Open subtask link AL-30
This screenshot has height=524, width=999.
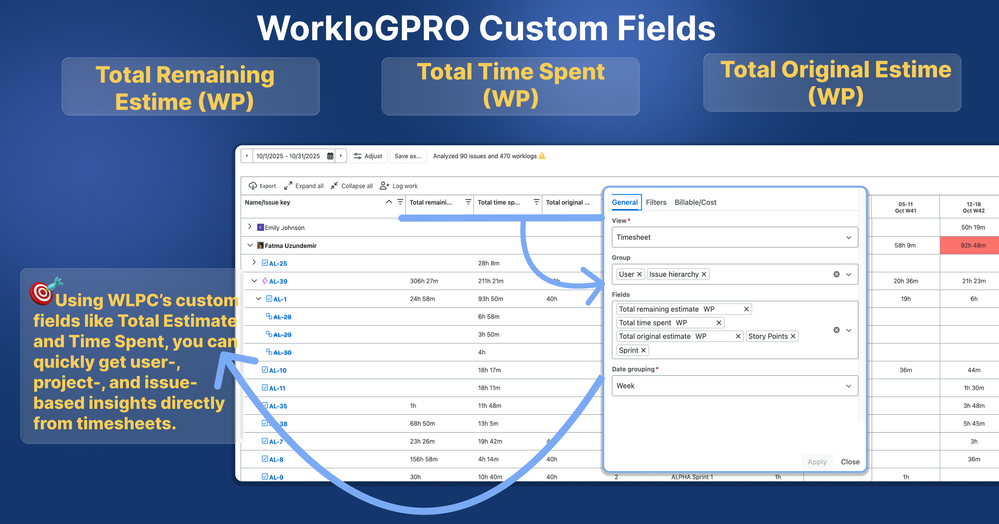[x=282, y=353]
